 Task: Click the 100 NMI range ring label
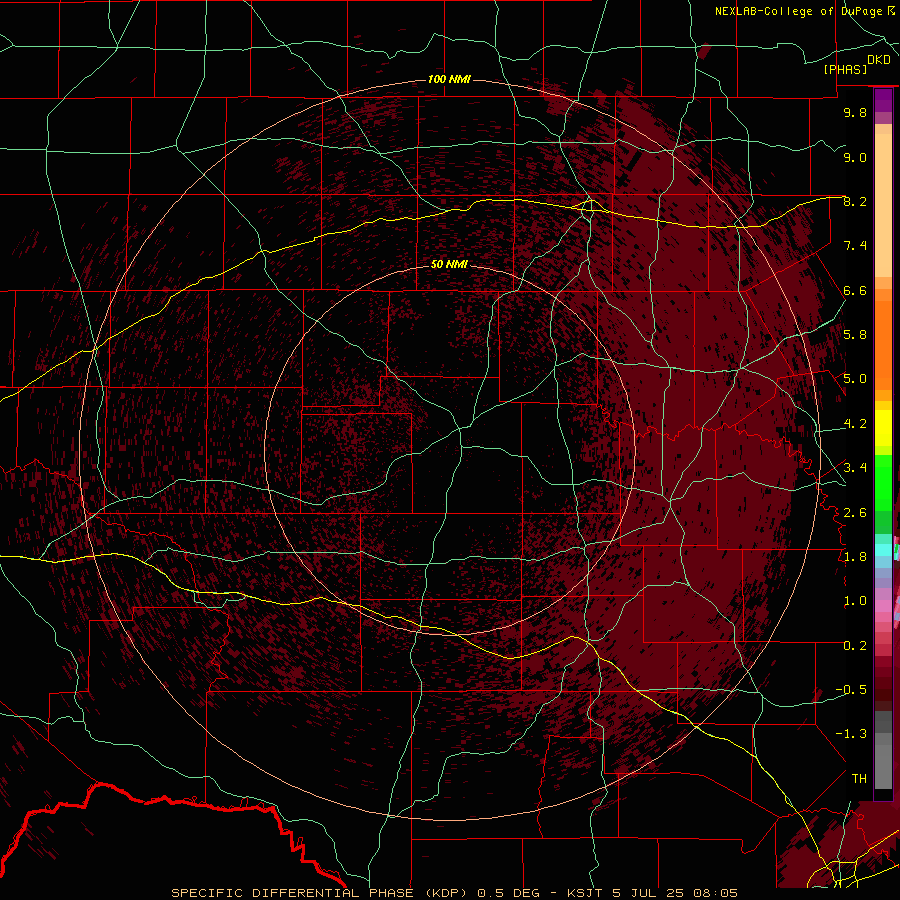[x=449, y=79]
